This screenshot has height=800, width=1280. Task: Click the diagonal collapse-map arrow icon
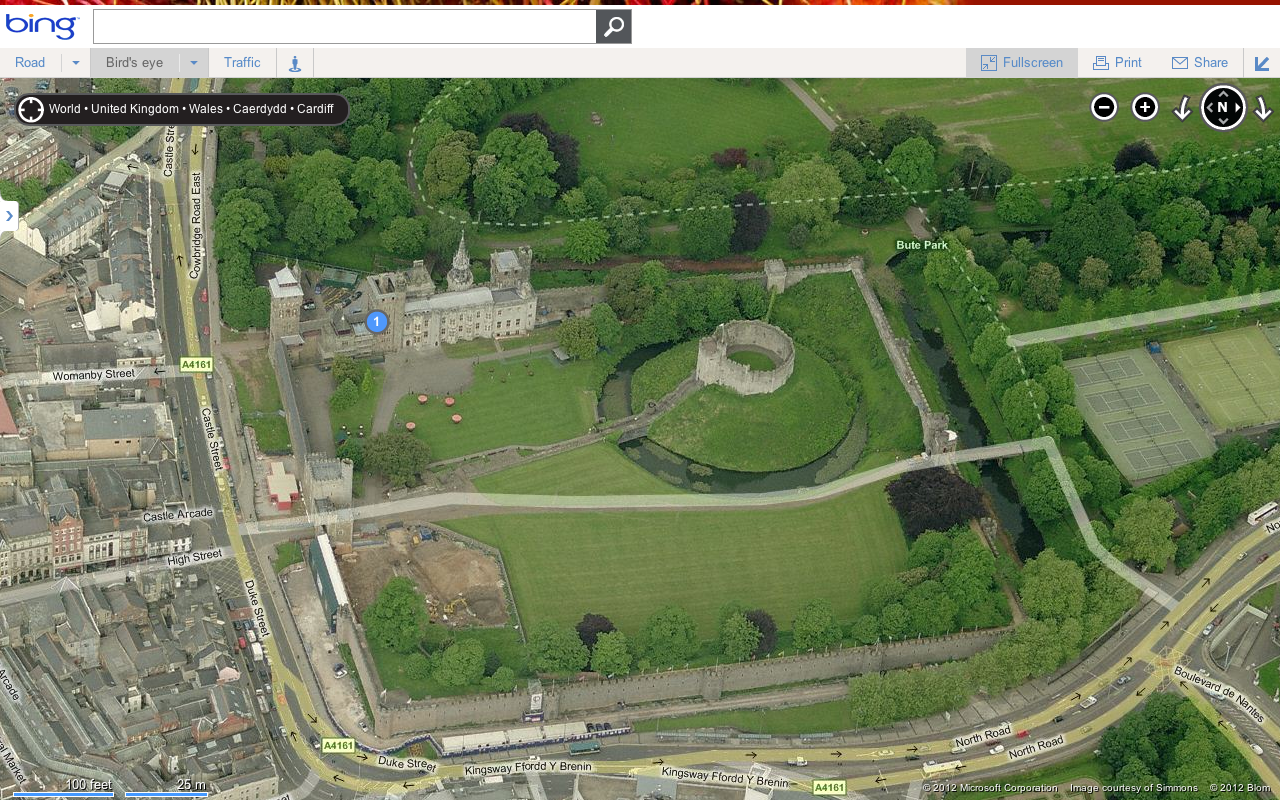click(x=1262, y=63)
